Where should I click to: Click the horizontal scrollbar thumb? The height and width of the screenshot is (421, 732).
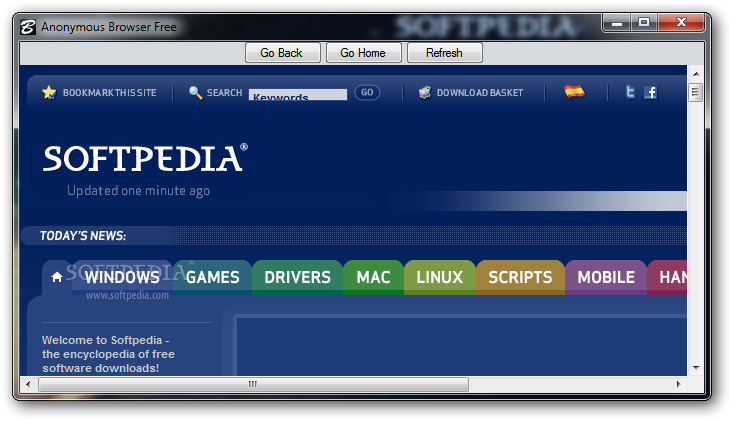pos(253,384)
